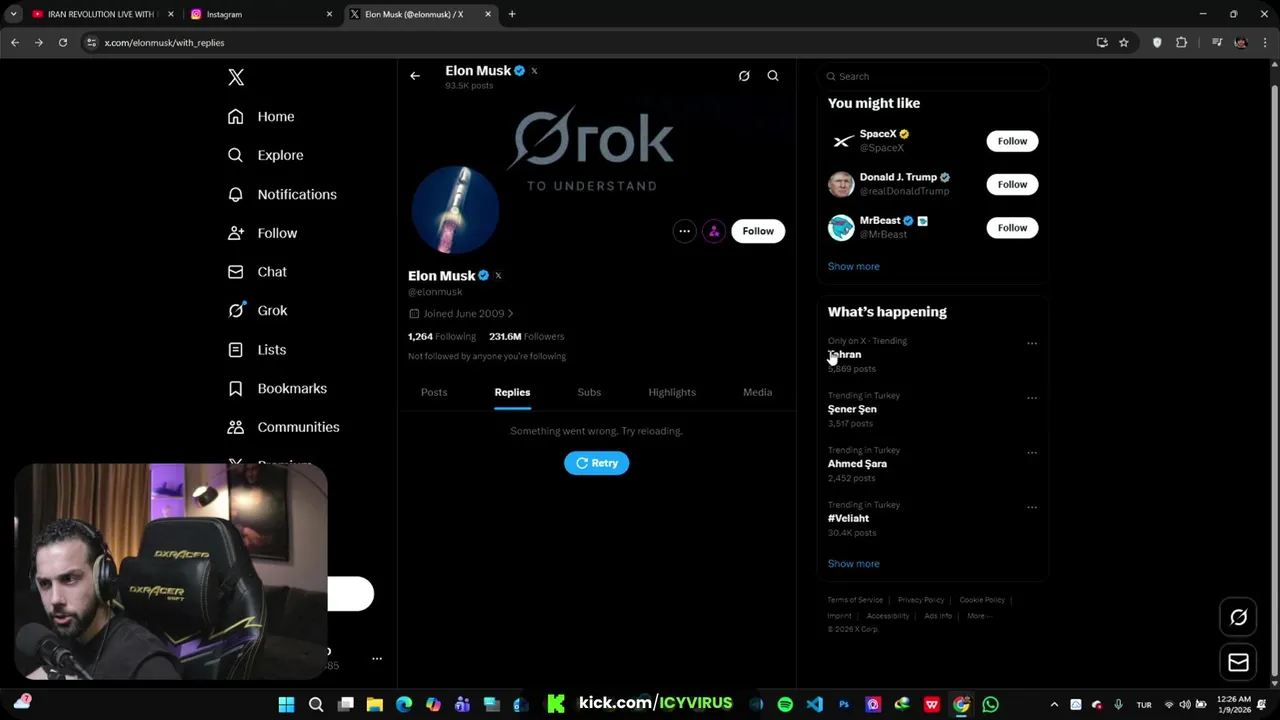The image size is (1280, 720).
Task: Open more options for Şener Şen trend
Action: point(1032,398)
